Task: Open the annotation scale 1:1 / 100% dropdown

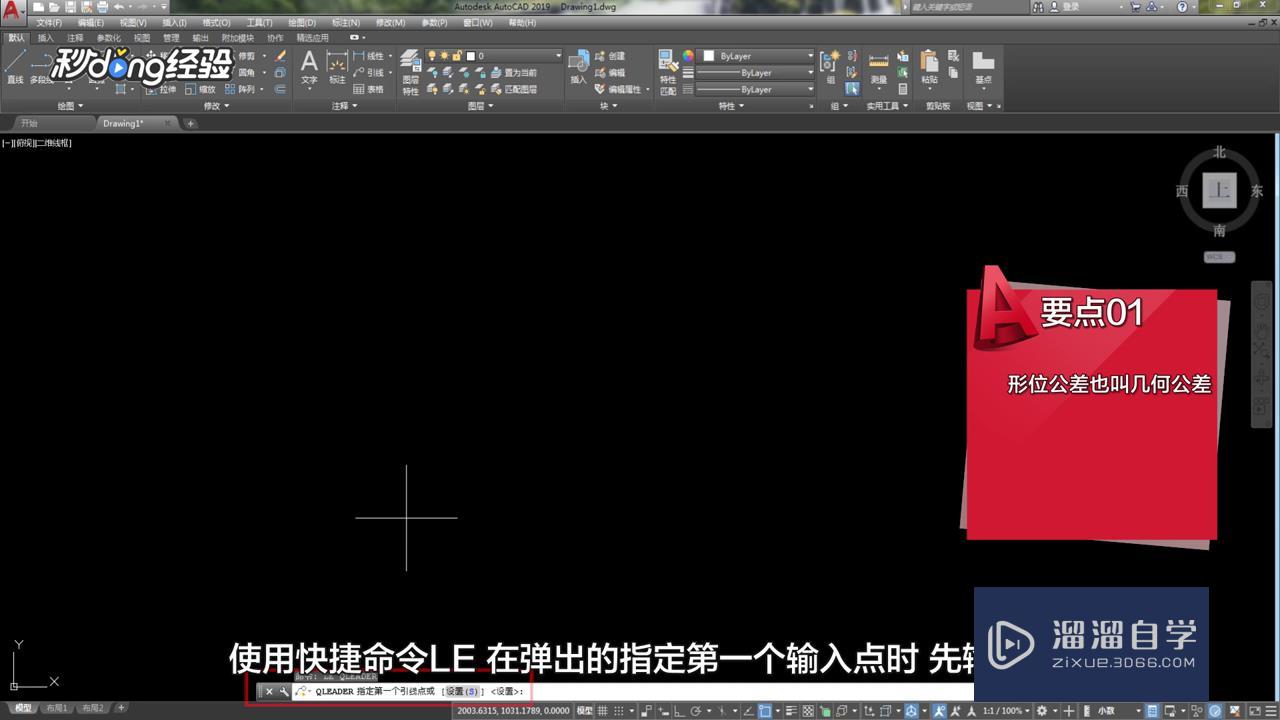Action: 1007,711
